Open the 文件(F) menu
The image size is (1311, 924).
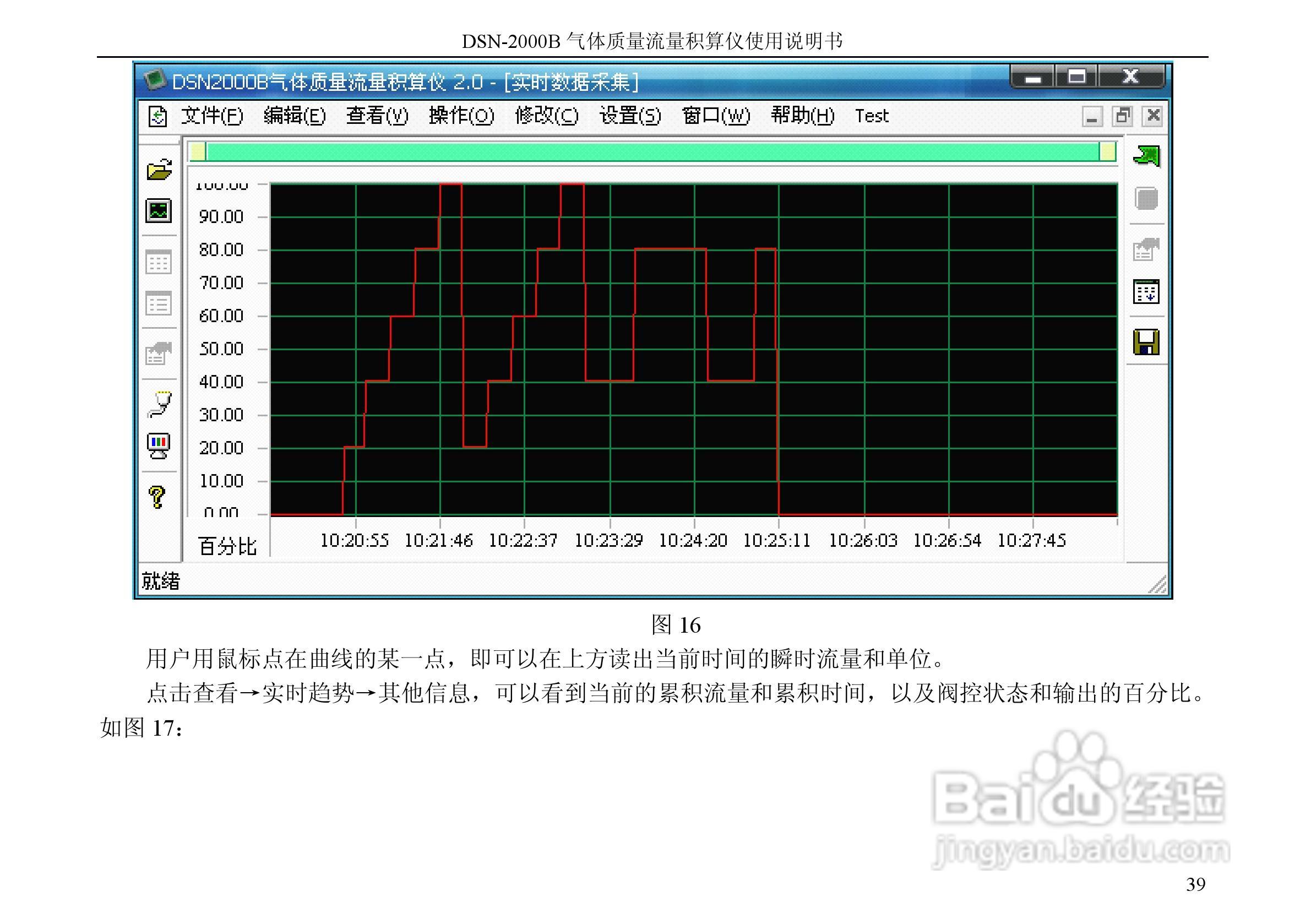[x=212, y=116]
